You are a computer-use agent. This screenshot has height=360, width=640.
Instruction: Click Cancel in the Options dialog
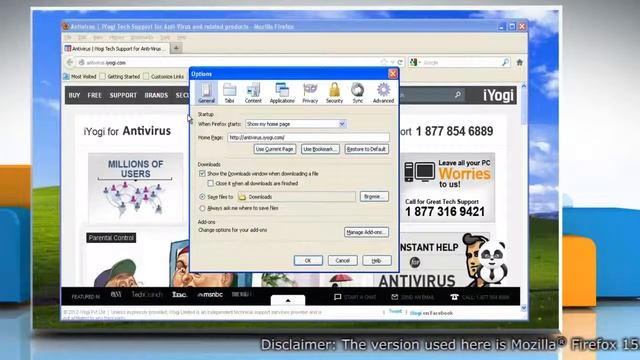(342, 260)
